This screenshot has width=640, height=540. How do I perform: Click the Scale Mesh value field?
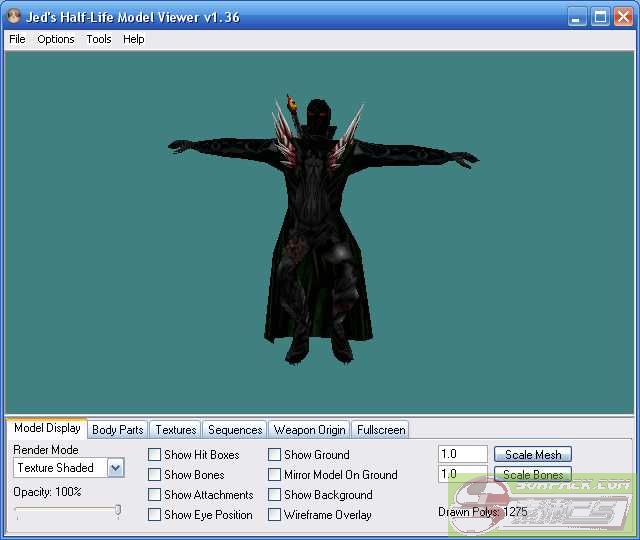[462, 455]
